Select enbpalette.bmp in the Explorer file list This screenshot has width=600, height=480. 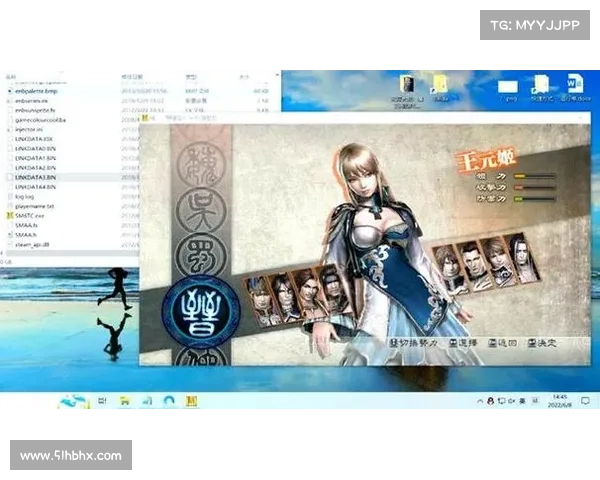tap(36, 91)
